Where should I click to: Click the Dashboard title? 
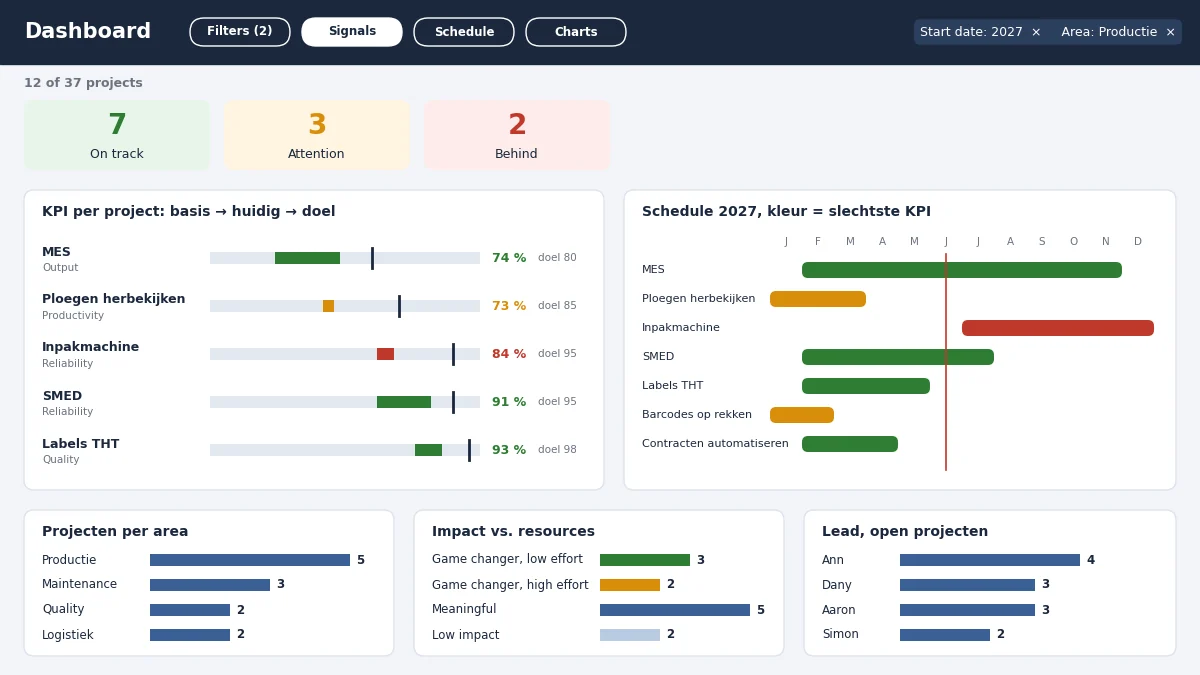88,32
